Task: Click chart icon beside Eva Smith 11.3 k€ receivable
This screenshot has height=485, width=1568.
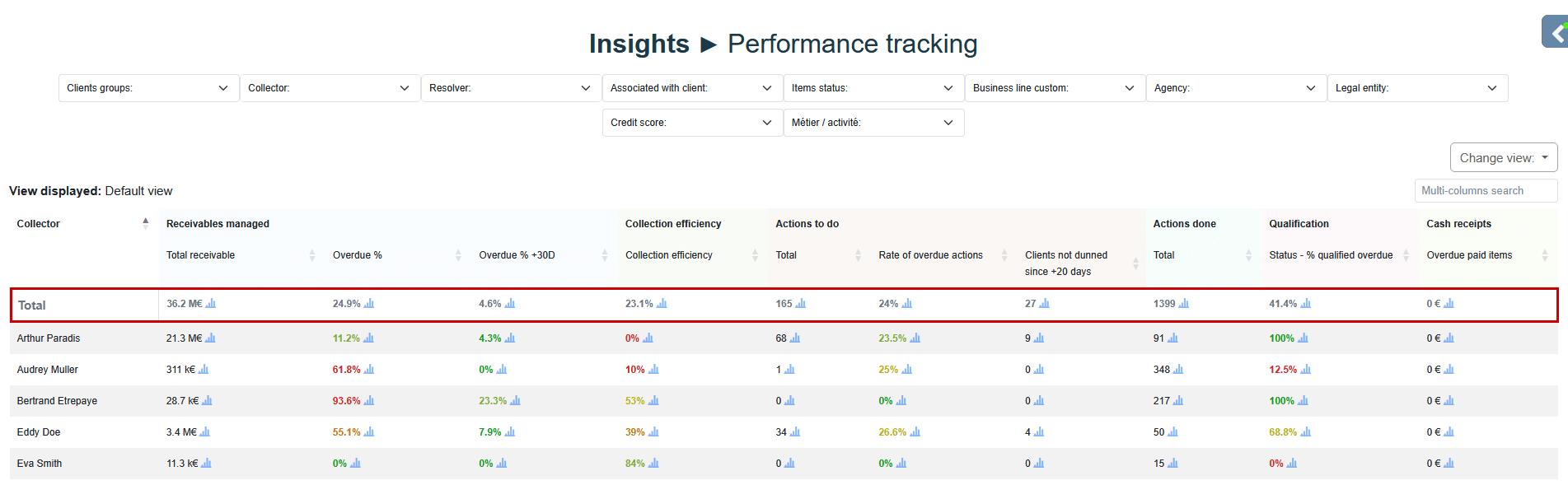Action: [x=206, y=464]
